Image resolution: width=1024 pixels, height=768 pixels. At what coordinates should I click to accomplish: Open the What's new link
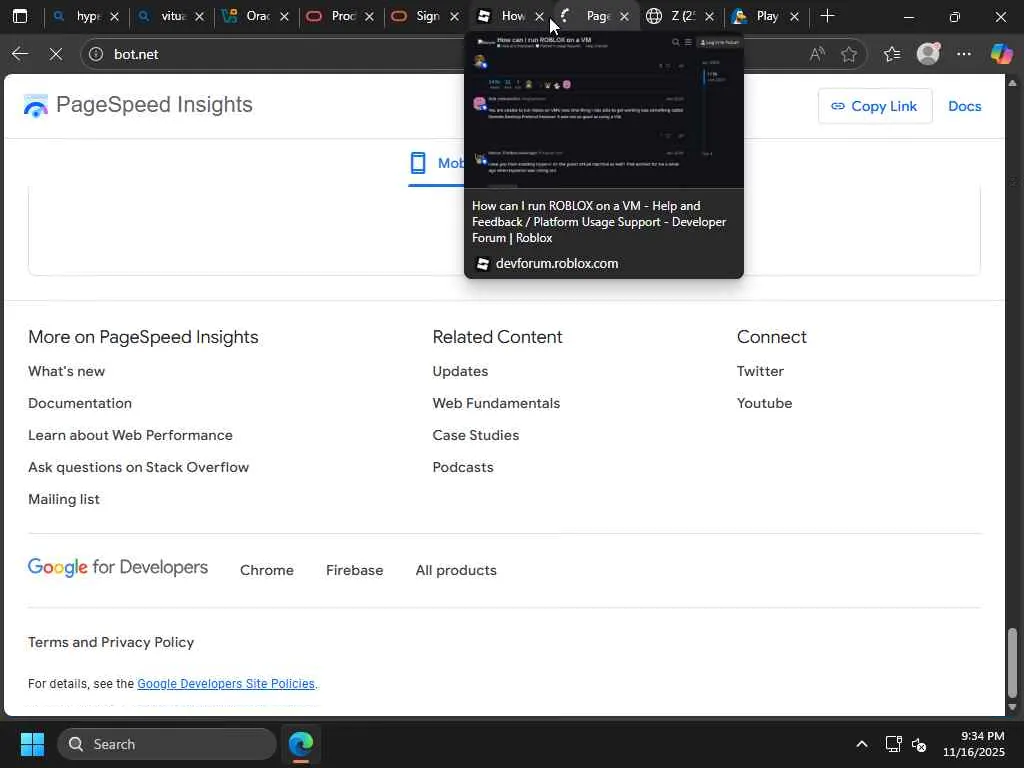(x=67, y=371)
